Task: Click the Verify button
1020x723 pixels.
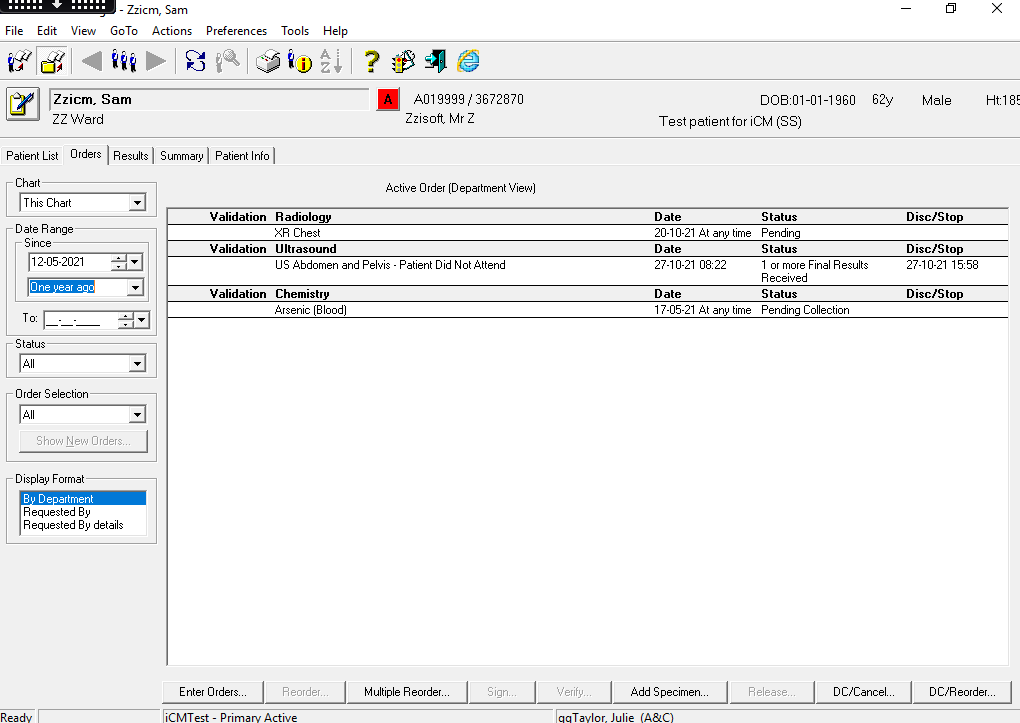Action: tap(574, 692)
